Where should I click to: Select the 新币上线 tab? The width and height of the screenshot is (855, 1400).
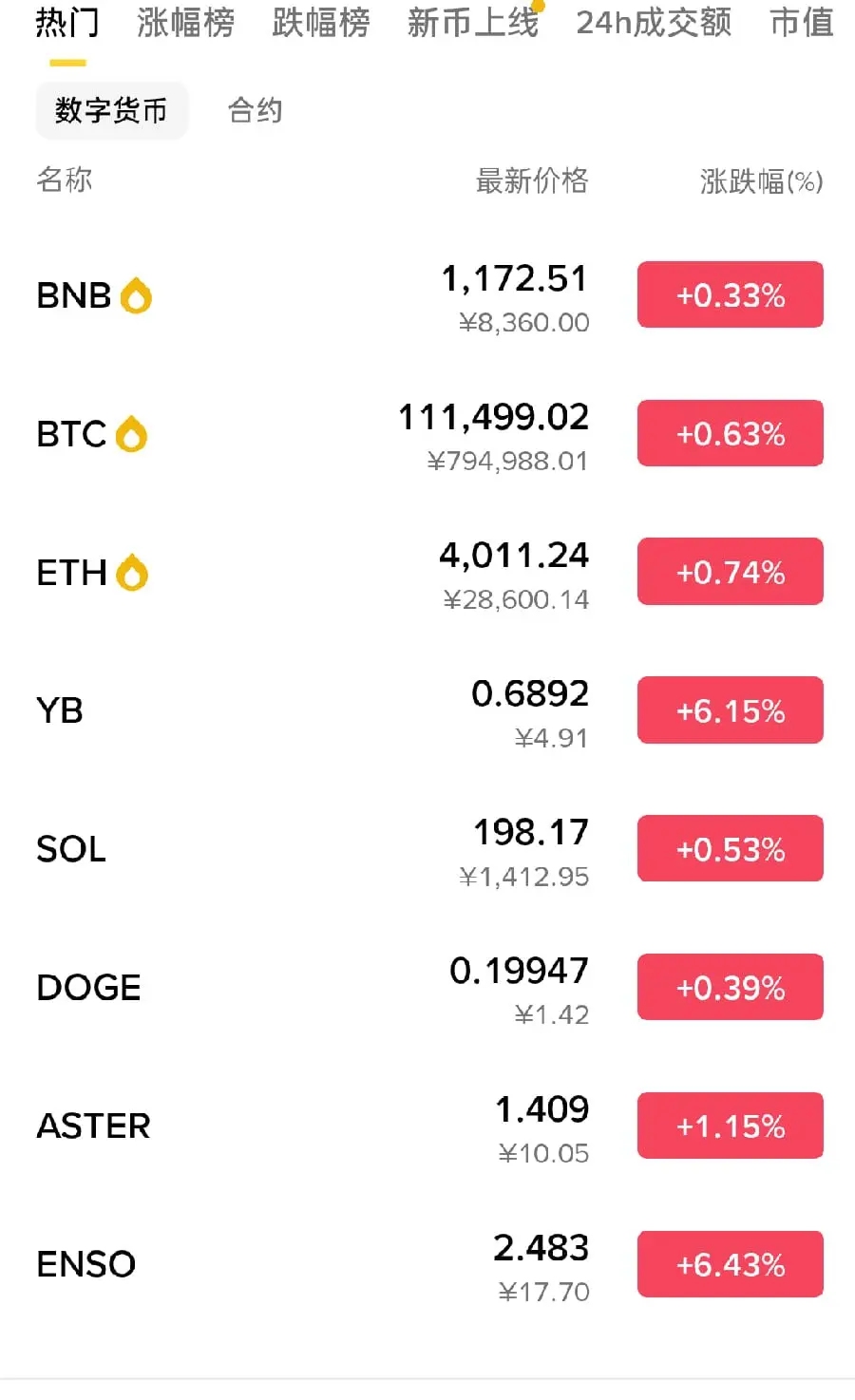pos(473,23)
